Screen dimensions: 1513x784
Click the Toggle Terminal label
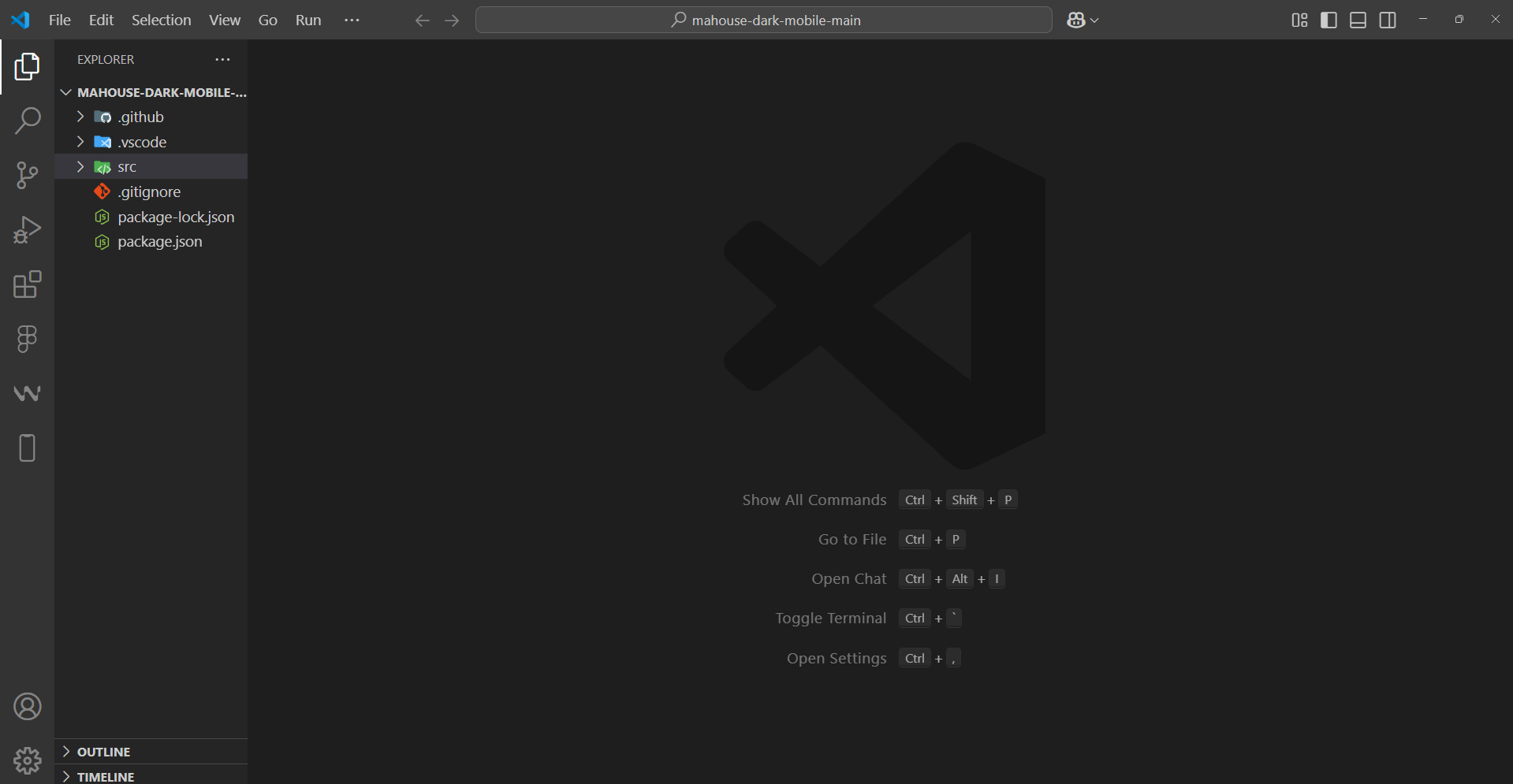(x=831, y=619)
